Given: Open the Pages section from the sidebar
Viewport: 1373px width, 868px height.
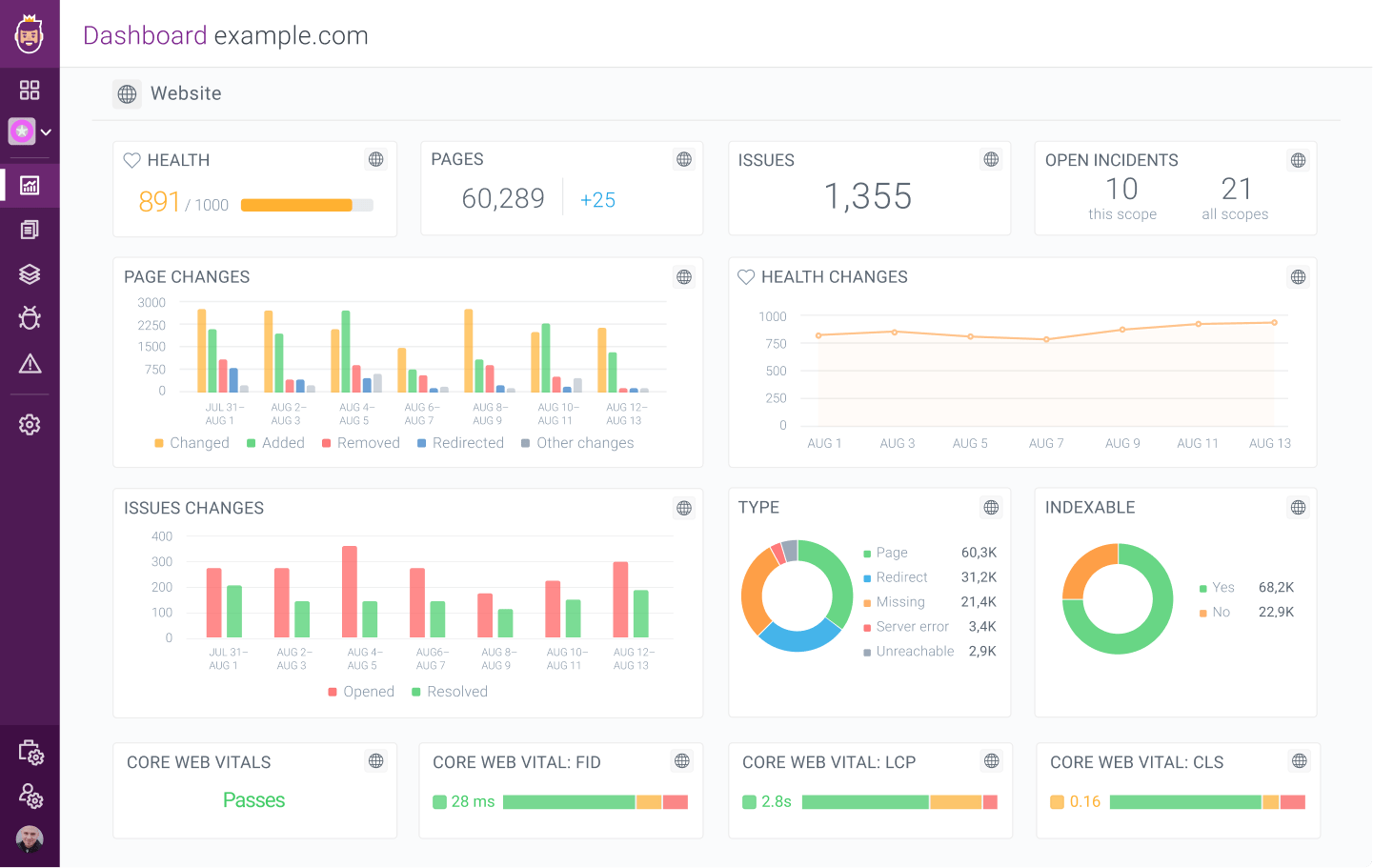Looking at the screenshot, I should (30, 229).
